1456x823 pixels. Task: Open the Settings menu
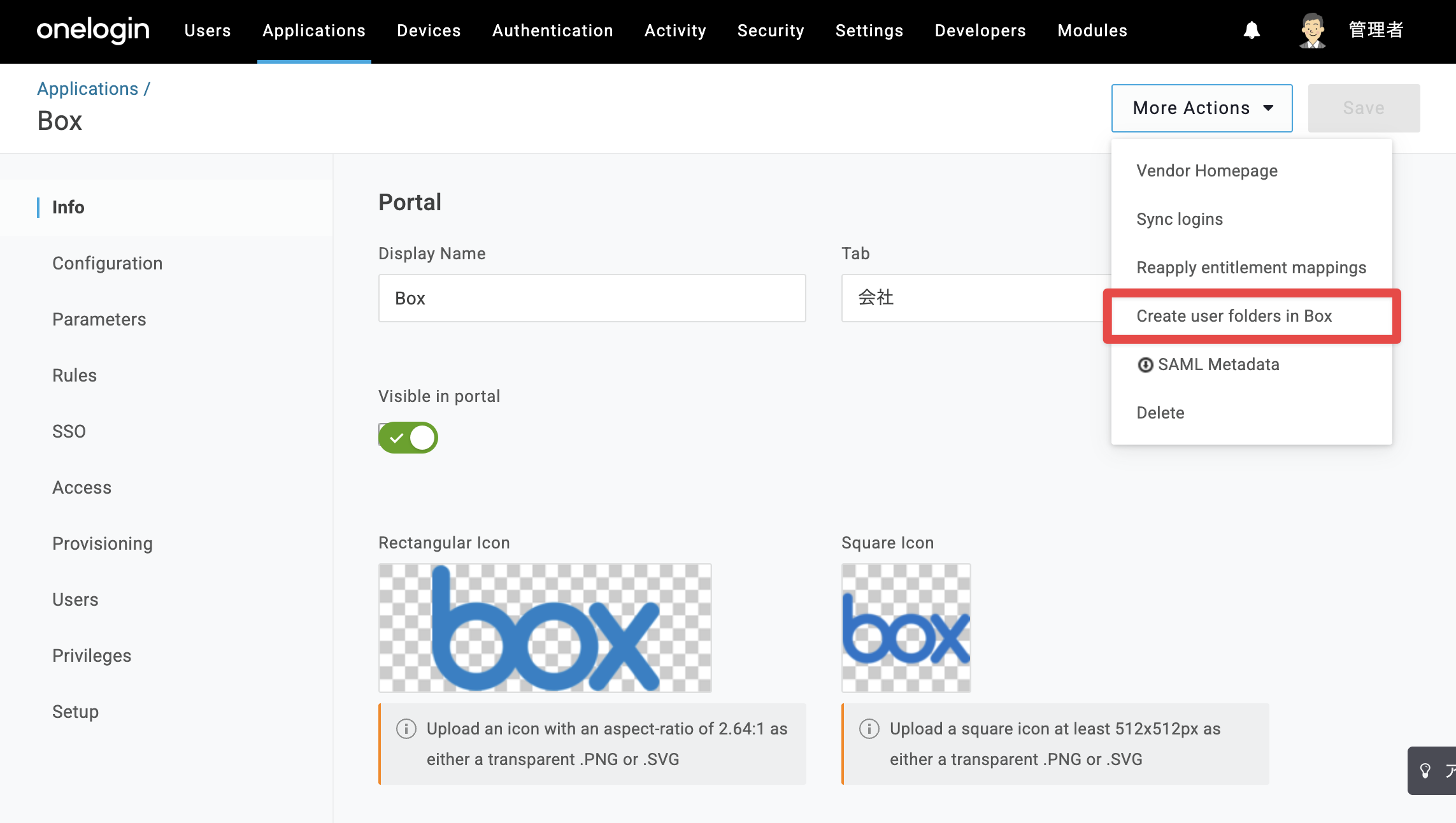(x=869, y=31)
